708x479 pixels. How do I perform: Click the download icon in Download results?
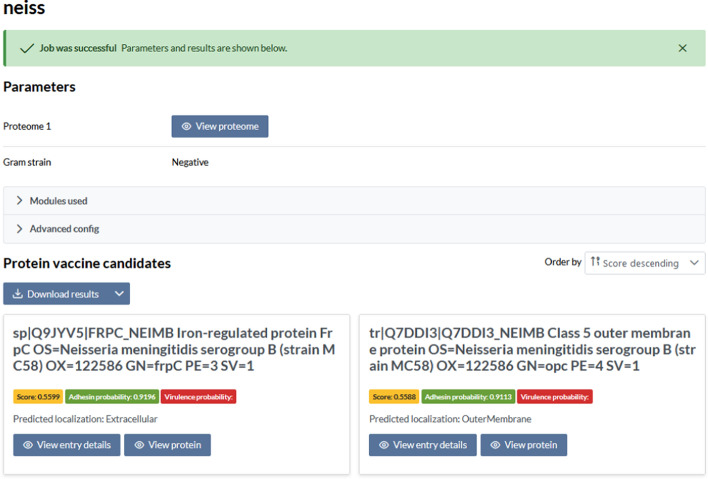click(x=17, y=294)
